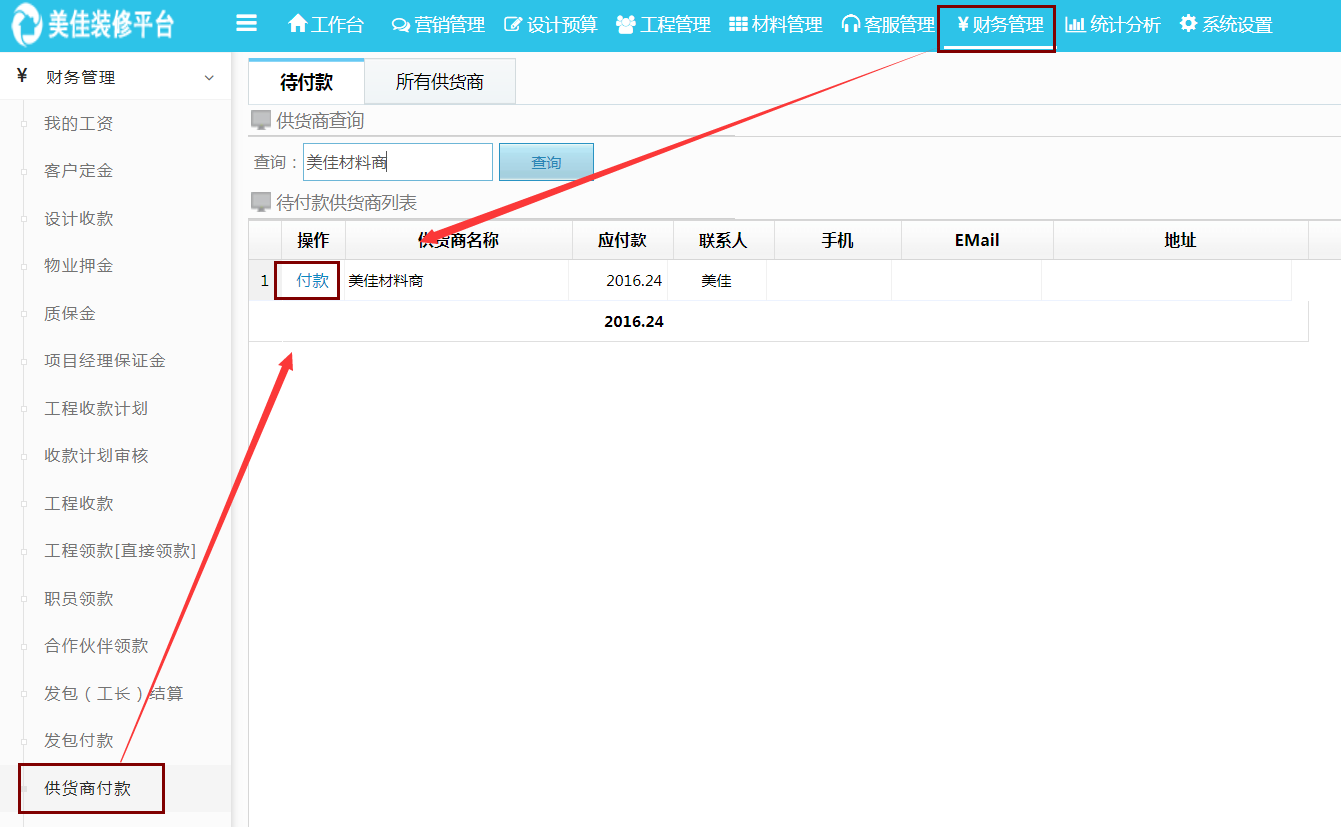Screen dimensions: 1341x827
Task: Click the 付款 link for 美佳材料商
Action: coord(312,281)
